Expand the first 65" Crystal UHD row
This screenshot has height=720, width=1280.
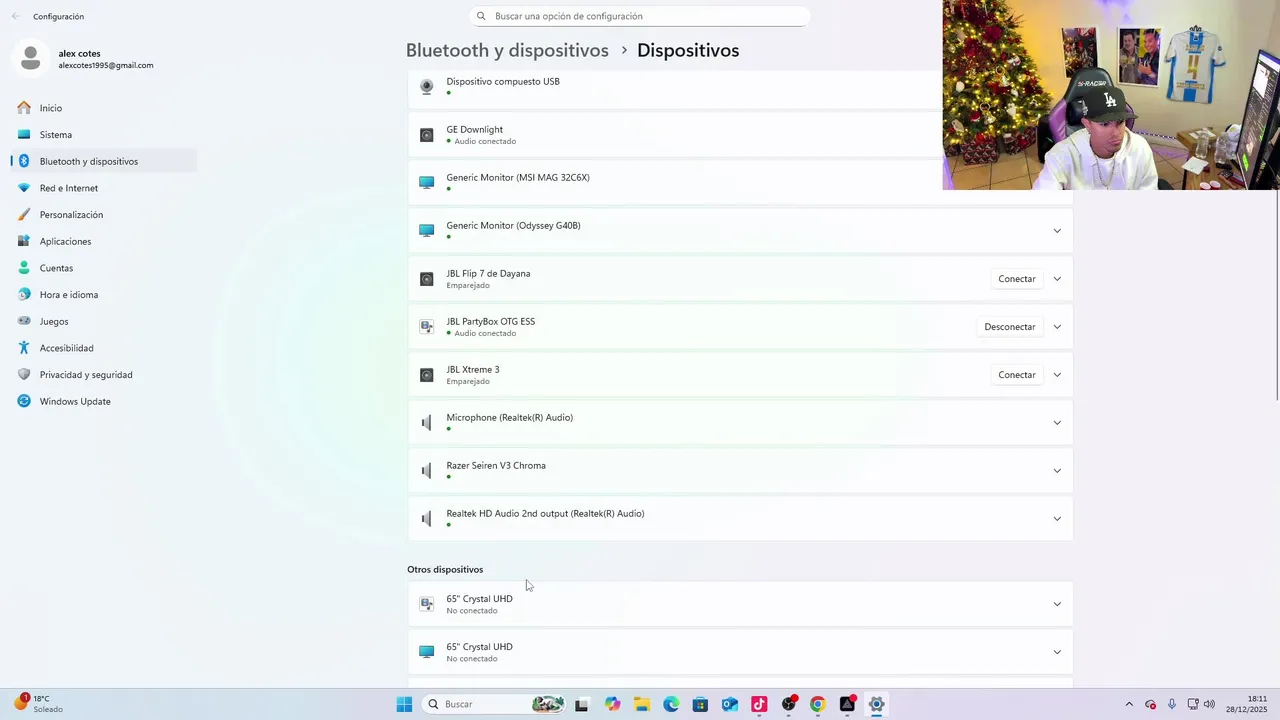click(x=1057, y=604)
